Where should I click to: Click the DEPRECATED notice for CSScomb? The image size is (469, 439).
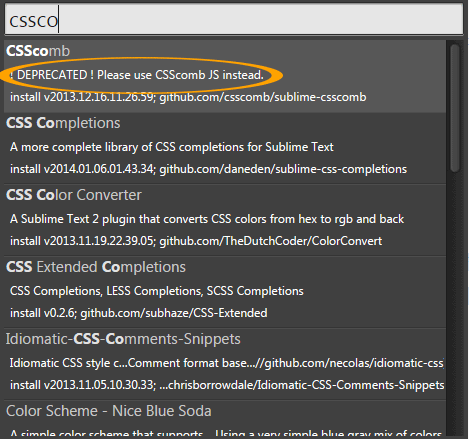[135, 75]
